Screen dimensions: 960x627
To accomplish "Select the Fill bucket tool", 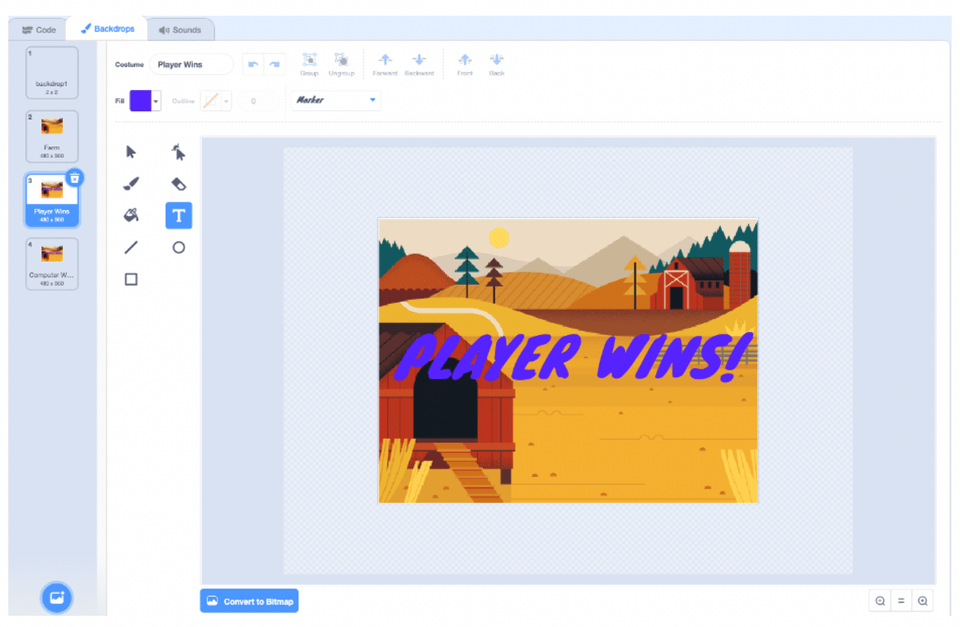I will click(131, 215).
